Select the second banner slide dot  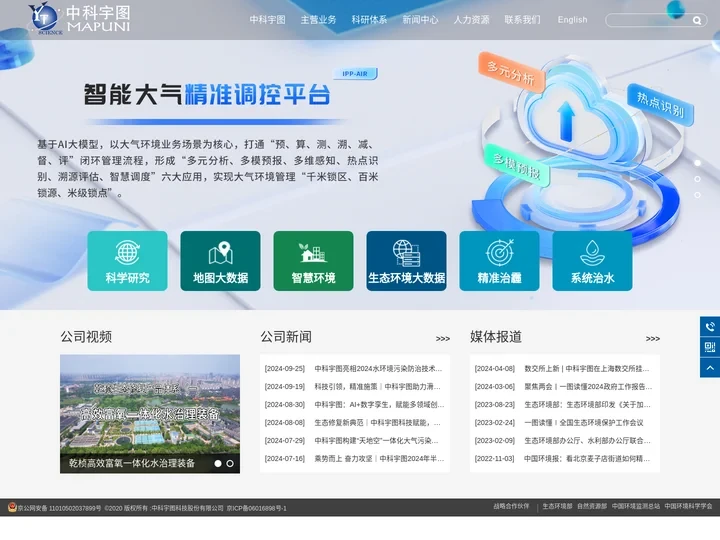pos(697,179)
